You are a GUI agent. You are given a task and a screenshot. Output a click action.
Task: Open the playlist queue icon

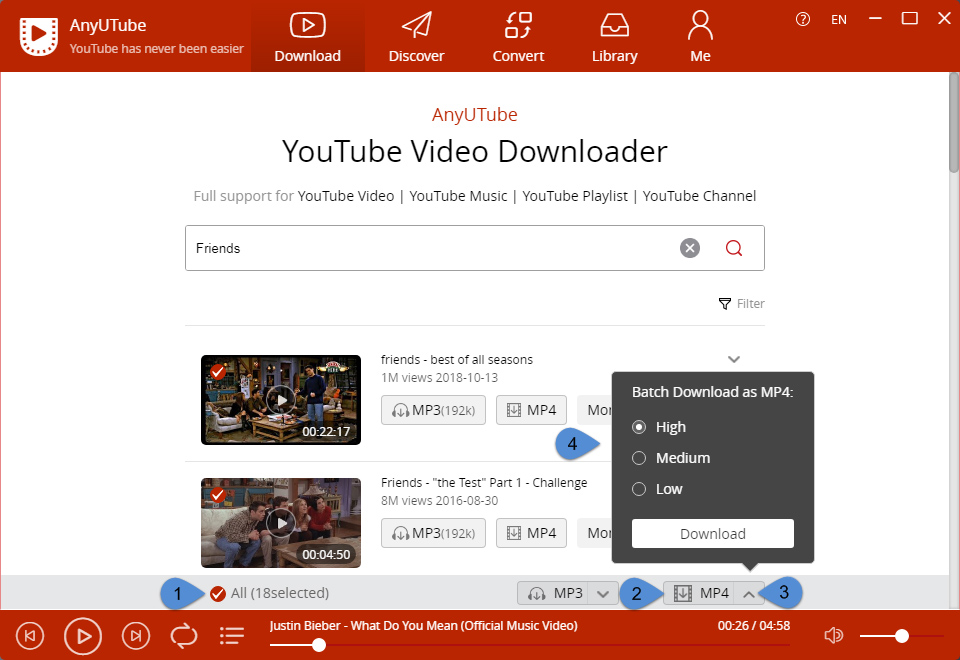click(231, 636)
